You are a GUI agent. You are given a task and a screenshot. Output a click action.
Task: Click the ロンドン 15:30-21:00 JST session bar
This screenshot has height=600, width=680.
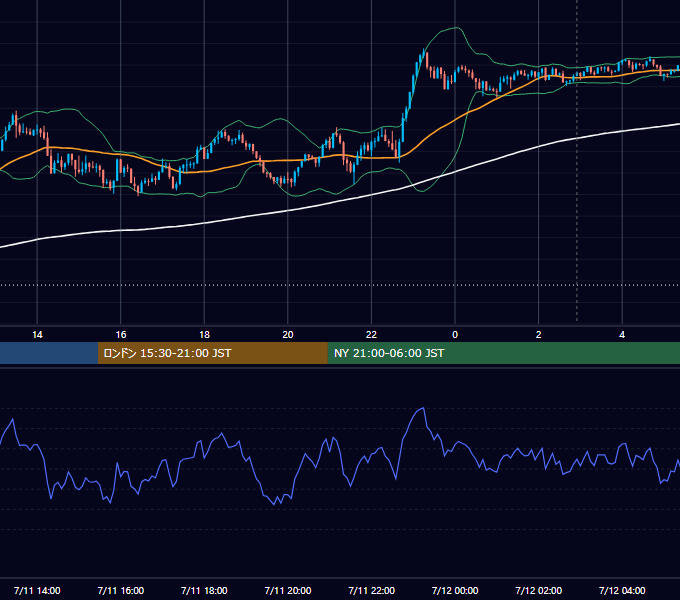pos(212,353)
